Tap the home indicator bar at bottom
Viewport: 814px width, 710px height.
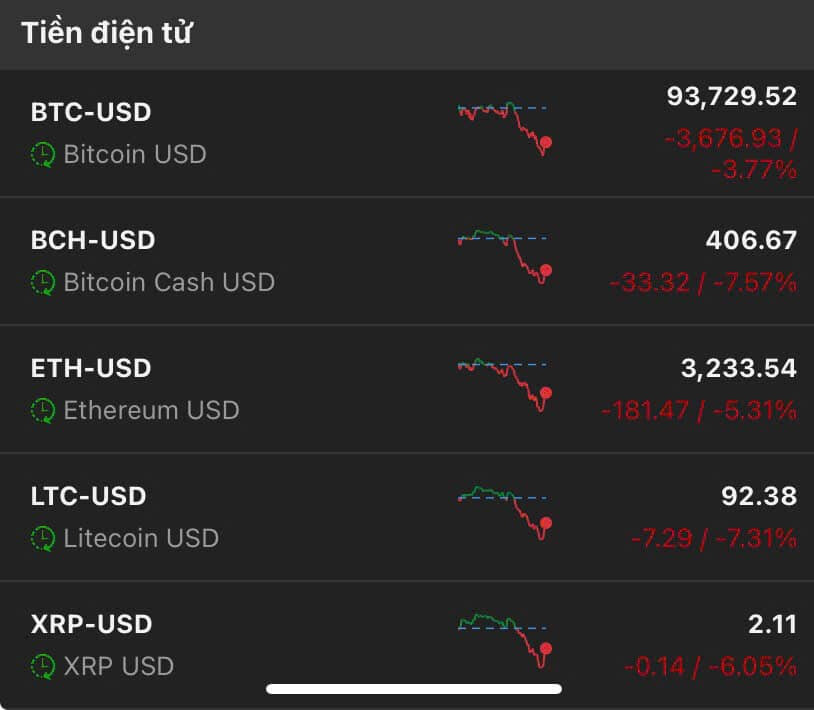[x=413, y=689]
